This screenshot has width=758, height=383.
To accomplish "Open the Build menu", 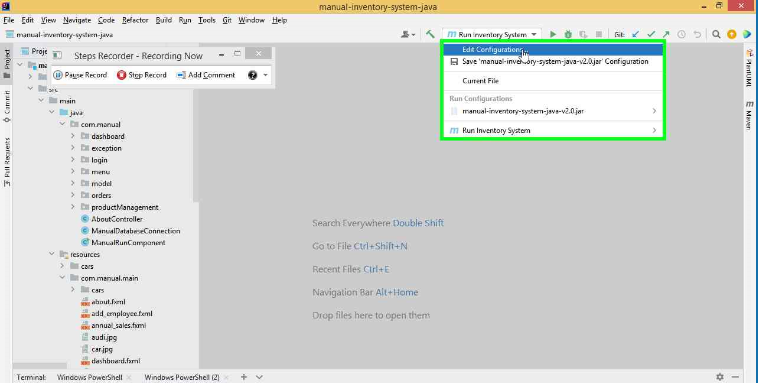I will (x=164, y=20).
